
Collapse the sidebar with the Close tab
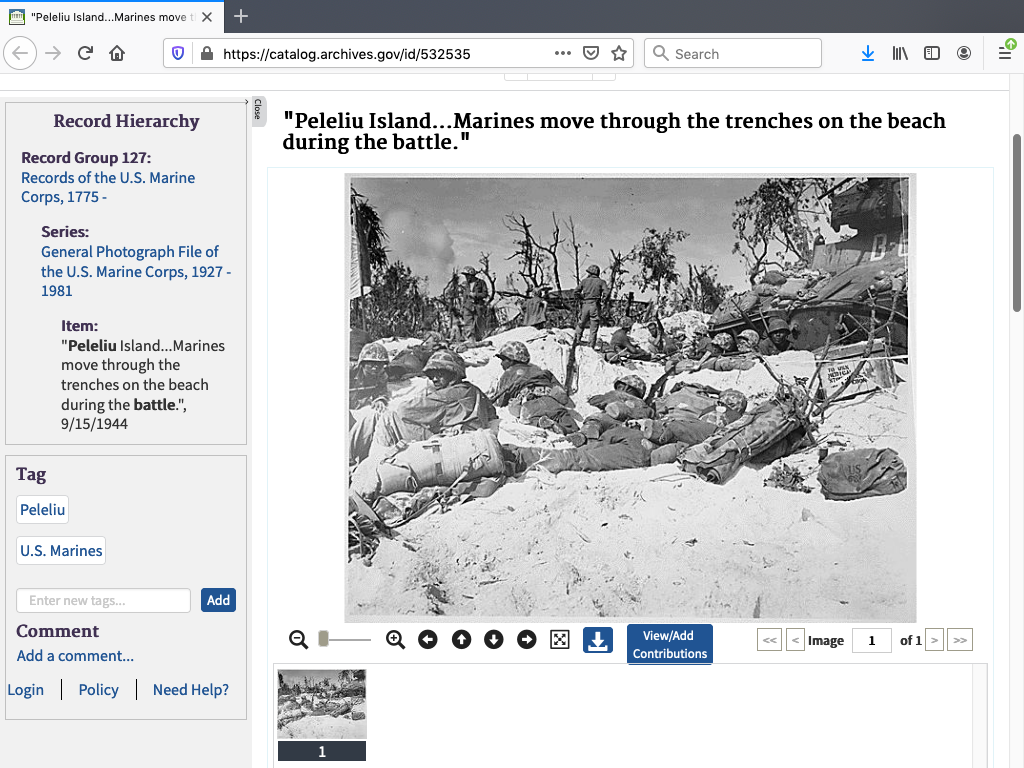(x=257, y=109)
